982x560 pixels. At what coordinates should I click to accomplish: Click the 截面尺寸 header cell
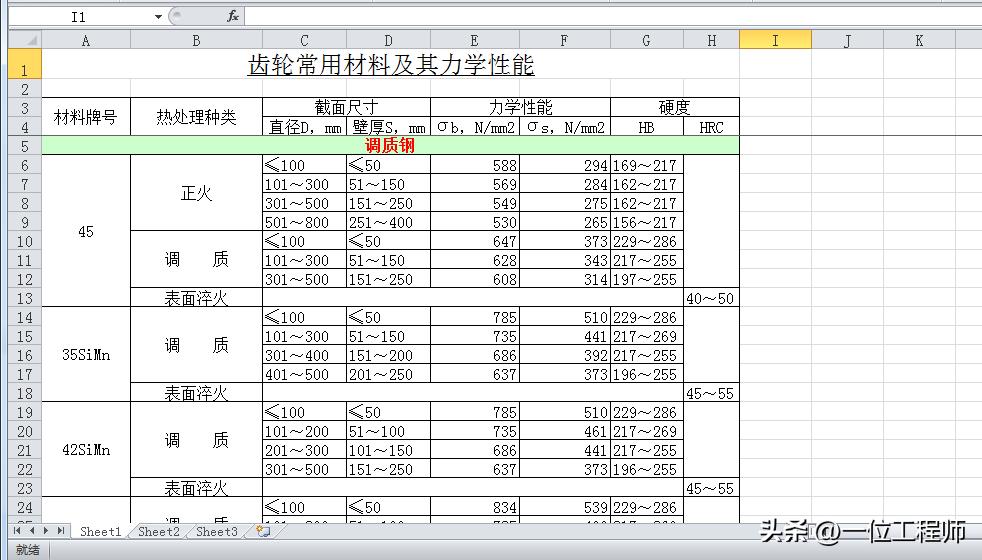pos(346,107)
